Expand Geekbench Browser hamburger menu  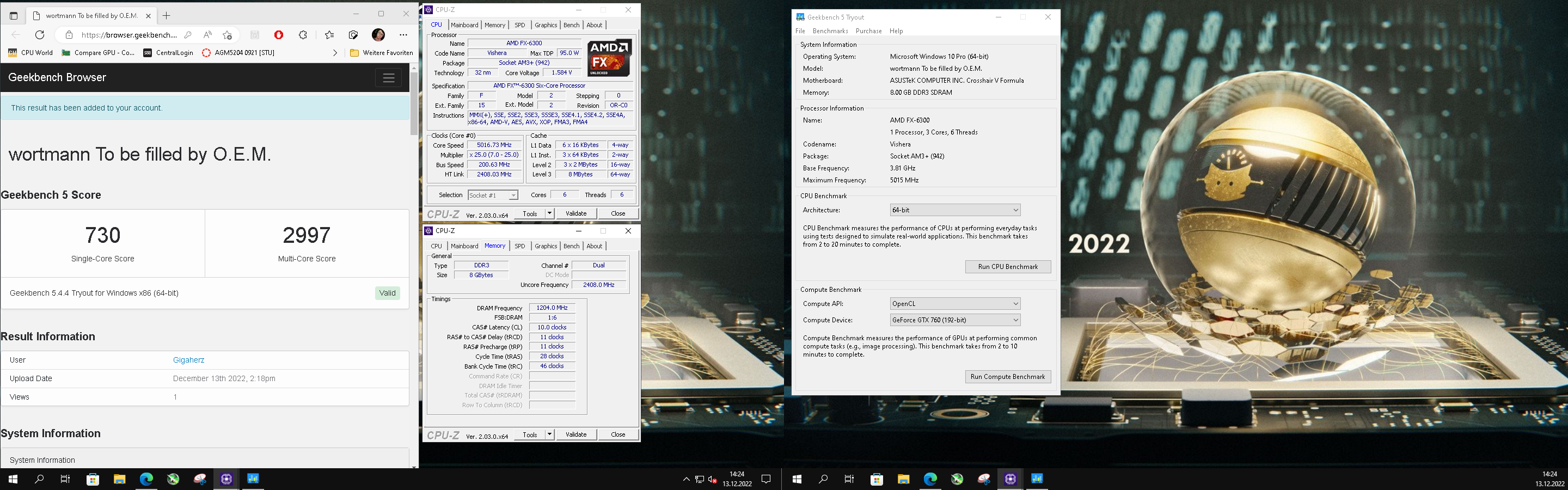click(x=388, y=78)
